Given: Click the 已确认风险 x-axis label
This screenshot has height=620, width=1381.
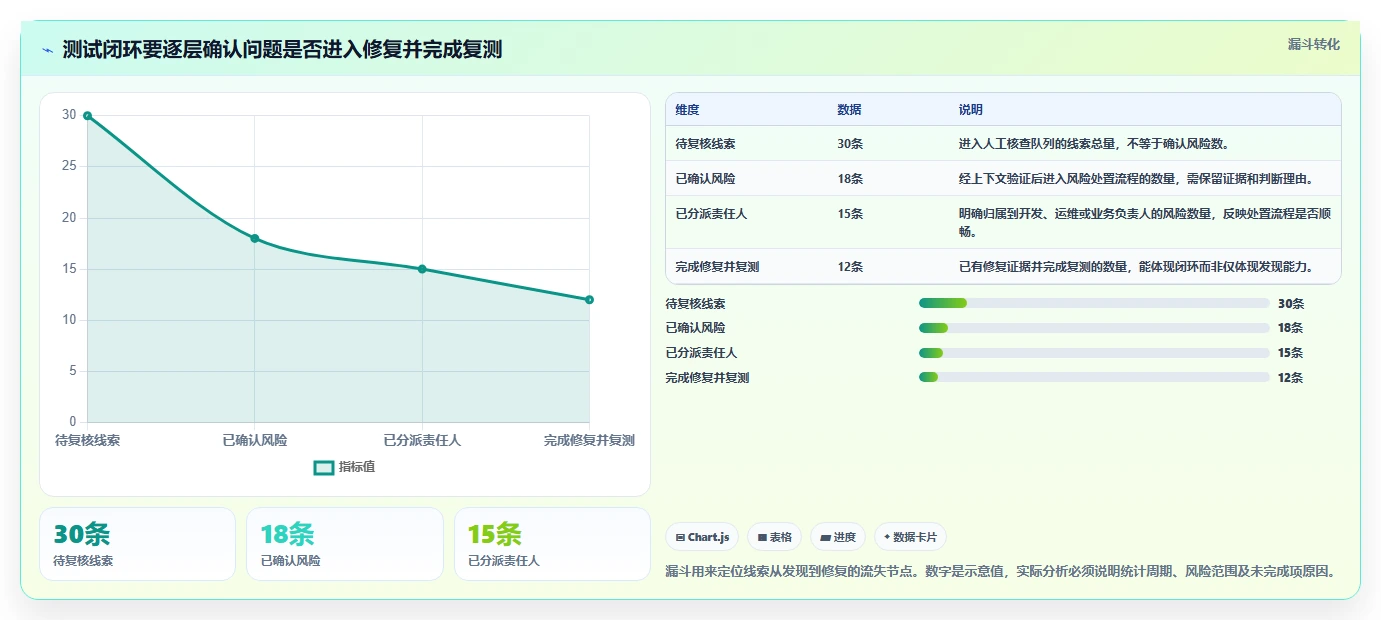Looking at the screenshot, I should click(255, 440).
